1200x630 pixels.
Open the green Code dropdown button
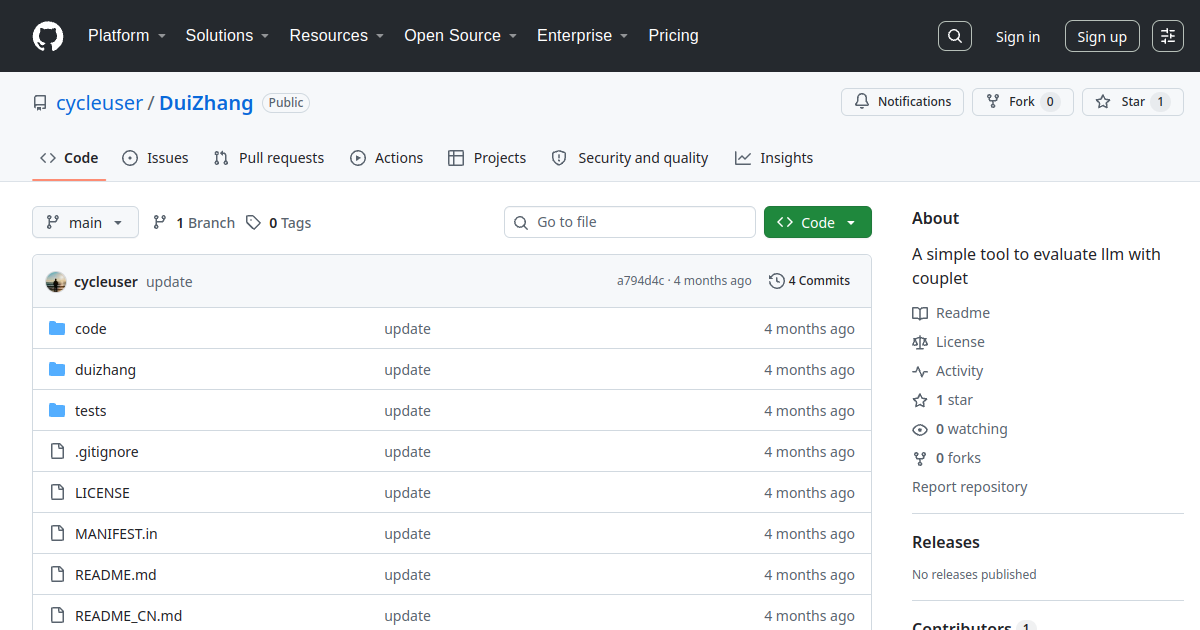pos(818,222)
